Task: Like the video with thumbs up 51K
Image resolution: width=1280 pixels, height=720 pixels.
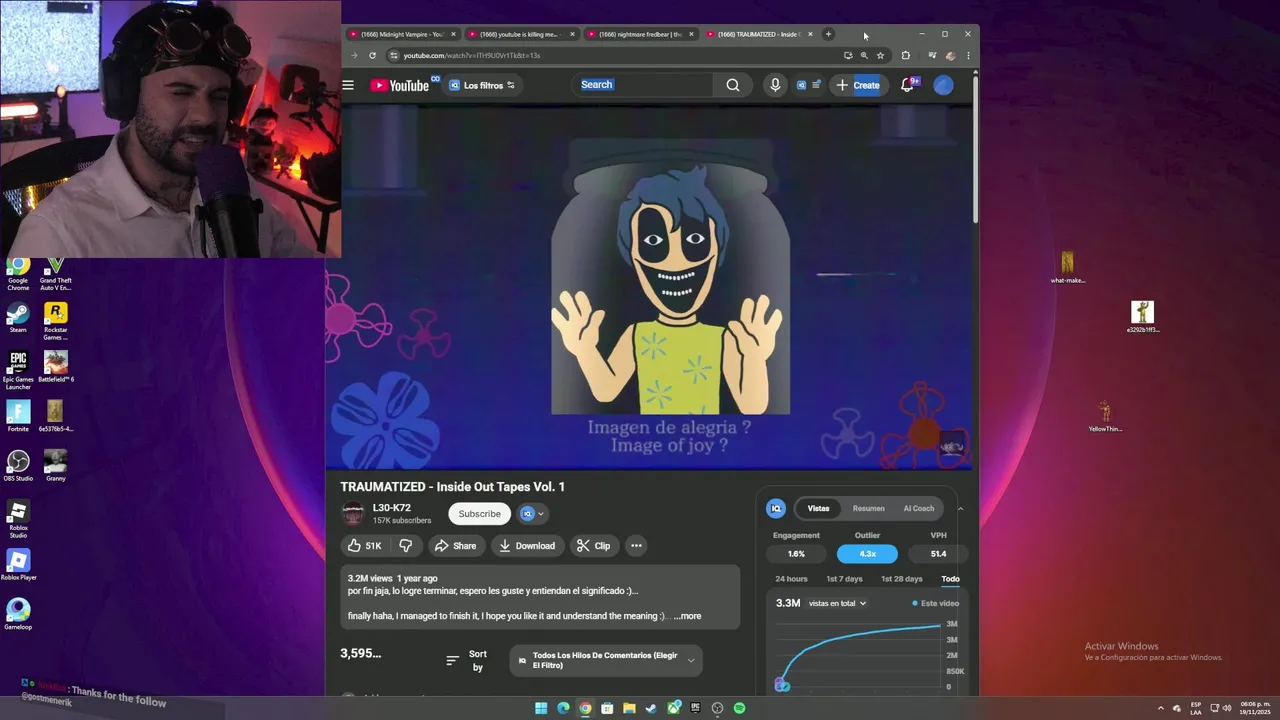Action: coord(364,546)
